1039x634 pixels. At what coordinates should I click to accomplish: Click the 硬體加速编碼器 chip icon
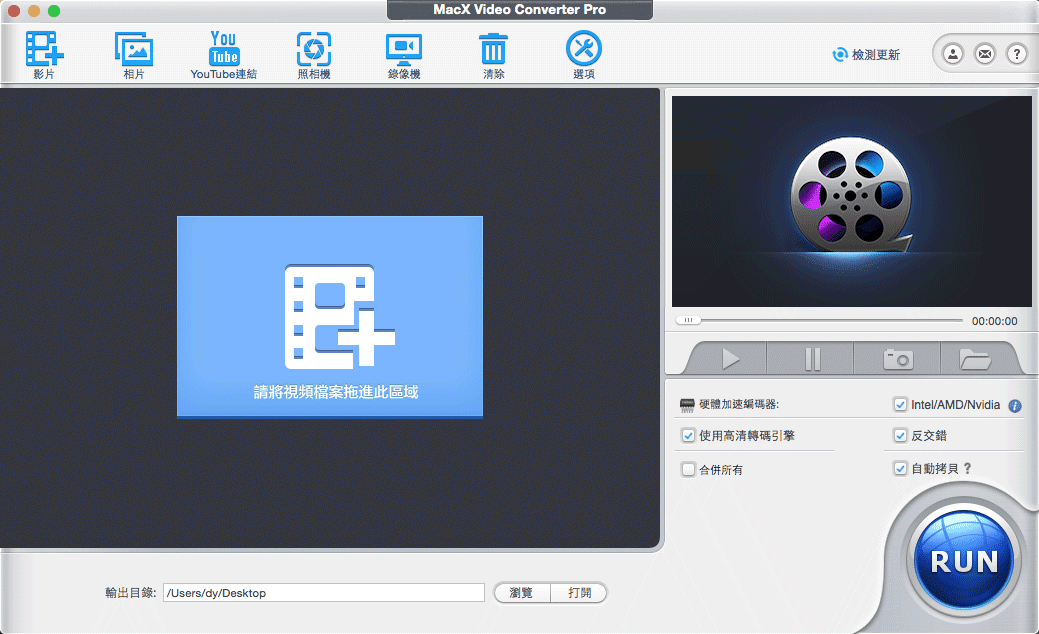[x=687, y=404]
